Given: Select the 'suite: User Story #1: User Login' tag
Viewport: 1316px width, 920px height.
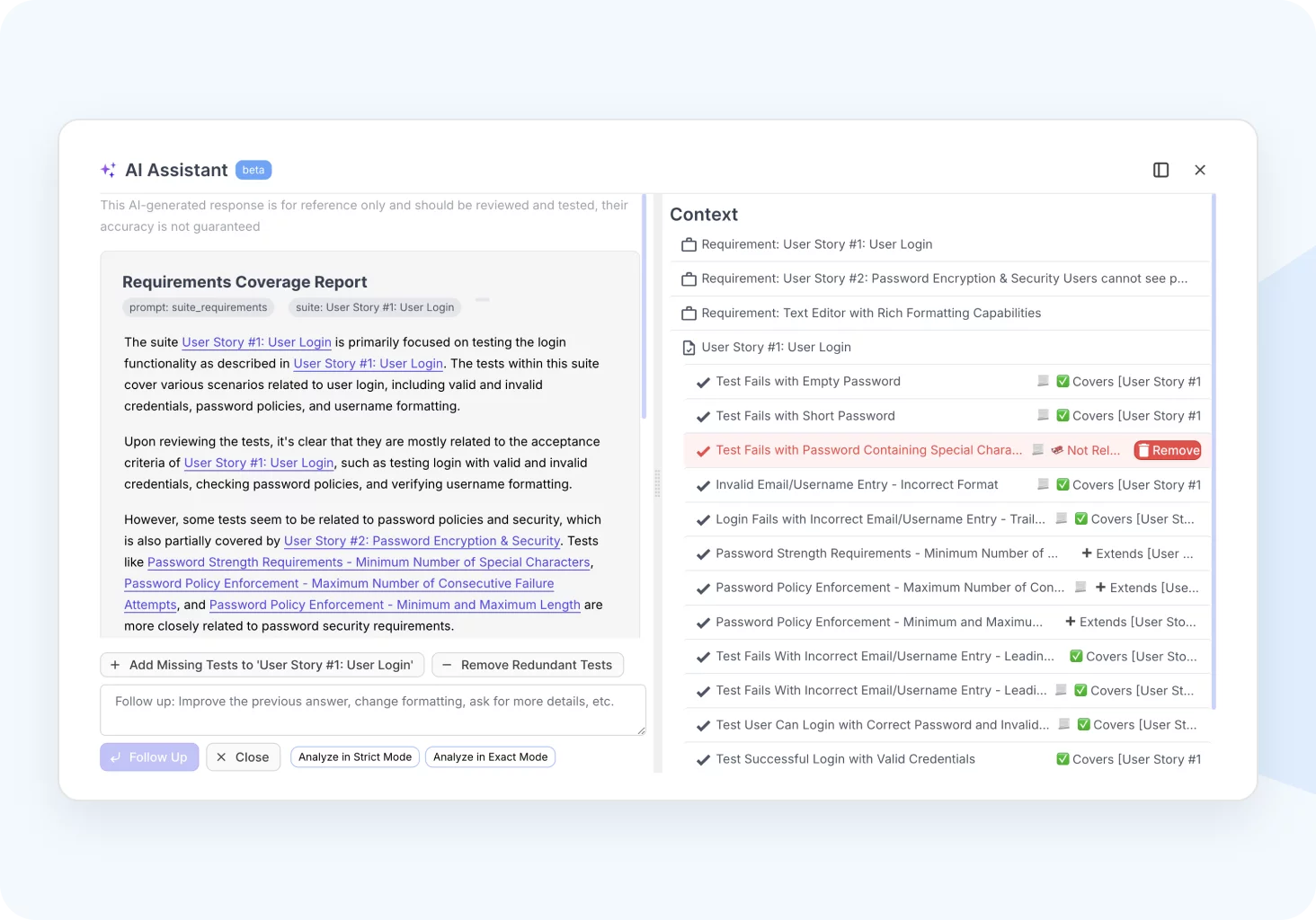Looking at the screenshot, I should point(375,307).
